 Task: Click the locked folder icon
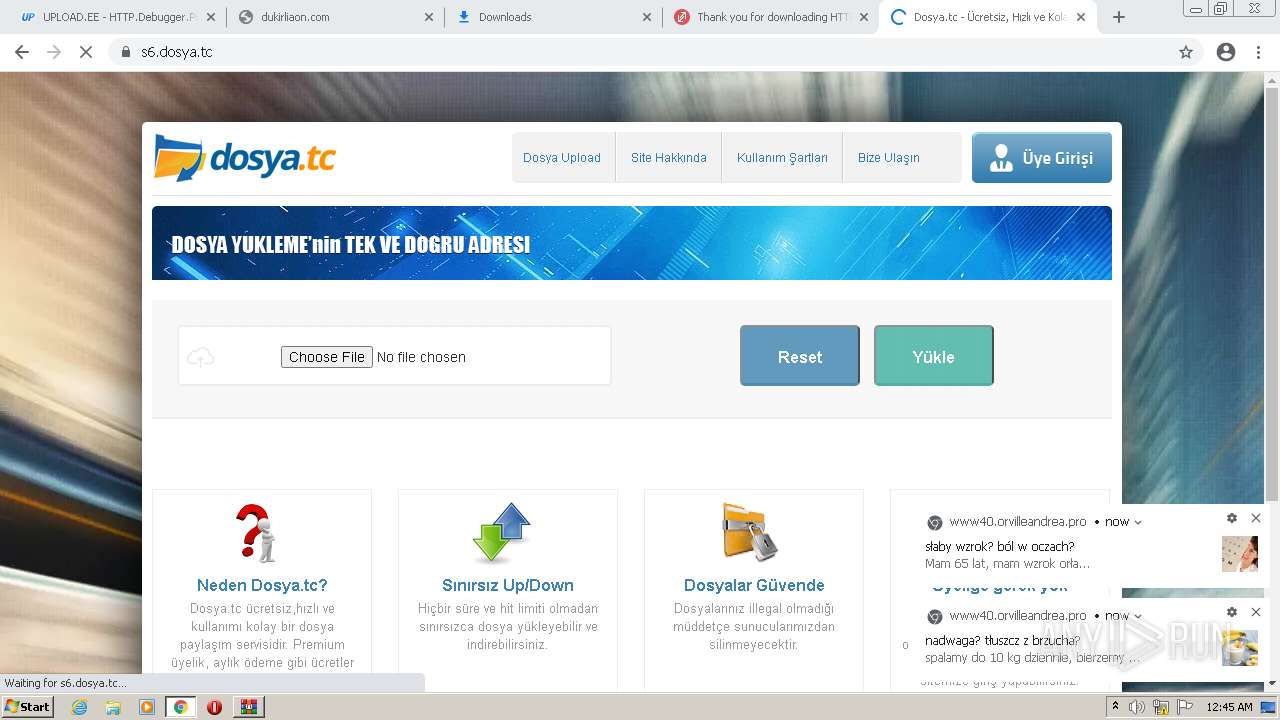pos(750,532)
